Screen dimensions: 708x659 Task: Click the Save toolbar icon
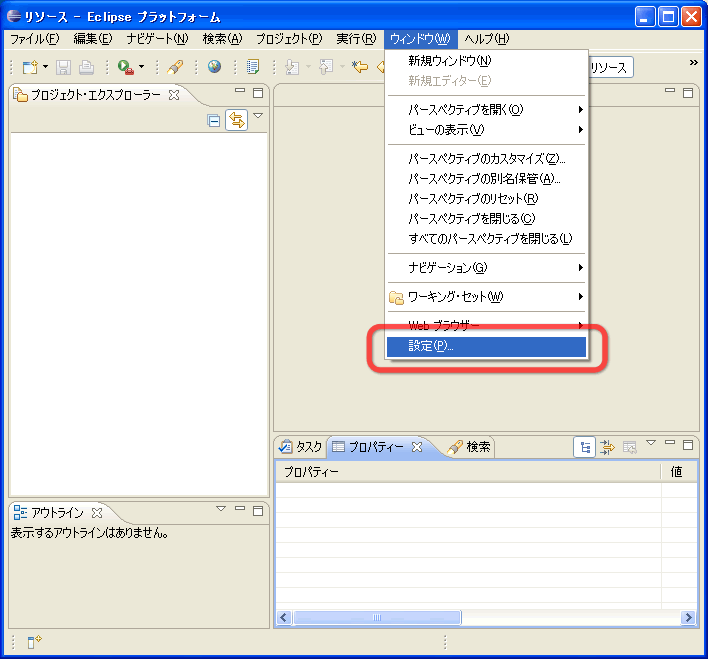click(x=63, y=67)
